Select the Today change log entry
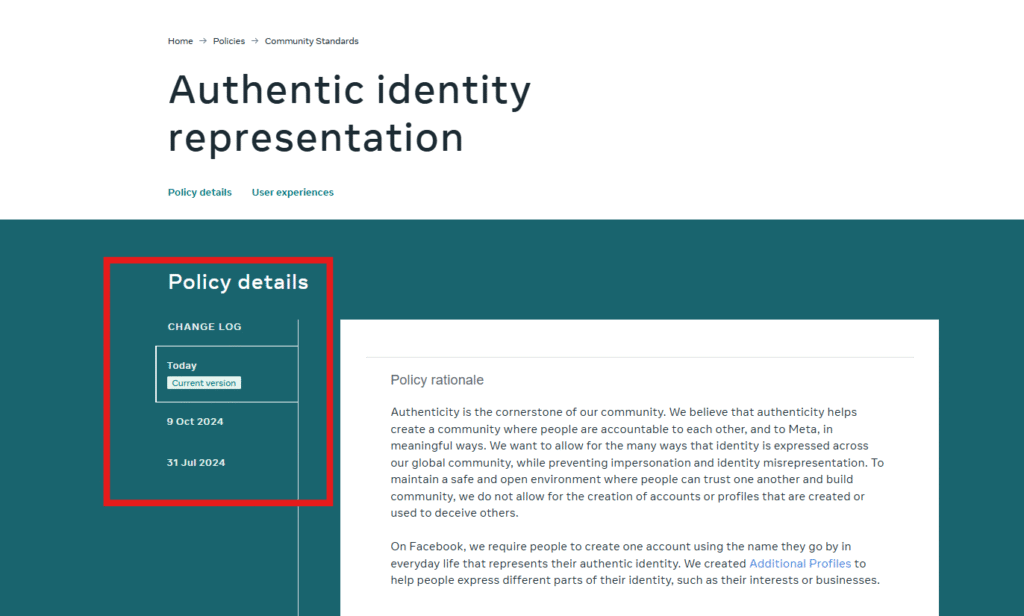Viewport: 1024px width, 616px height. [182, 366]
